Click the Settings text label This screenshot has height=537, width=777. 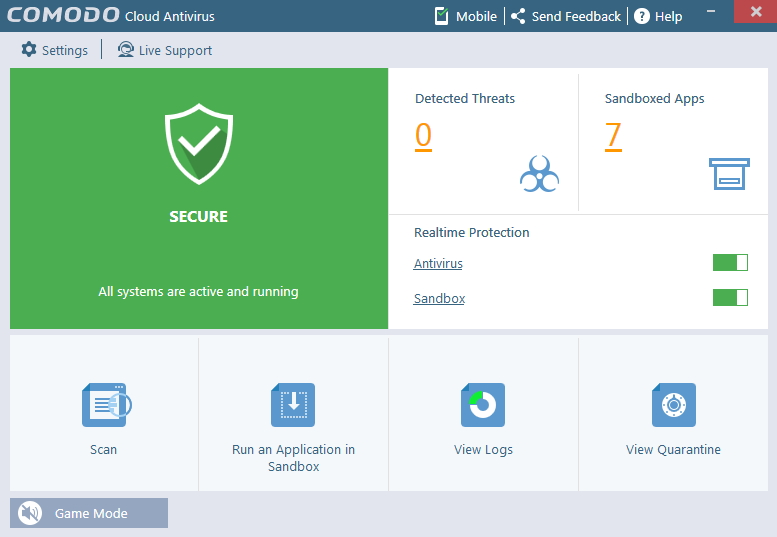[x=65, y=51]
